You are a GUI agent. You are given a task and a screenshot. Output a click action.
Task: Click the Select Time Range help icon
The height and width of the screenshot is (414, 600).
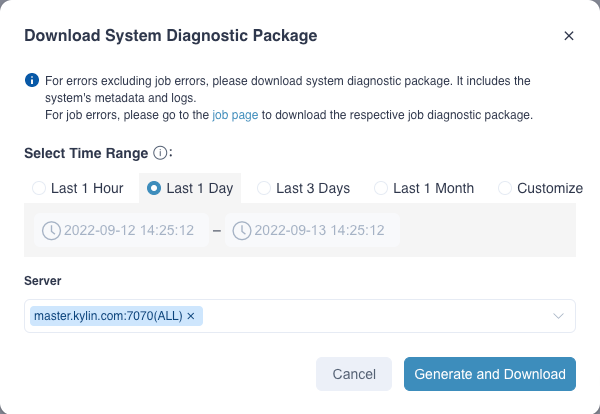click(x=159, y=153)
